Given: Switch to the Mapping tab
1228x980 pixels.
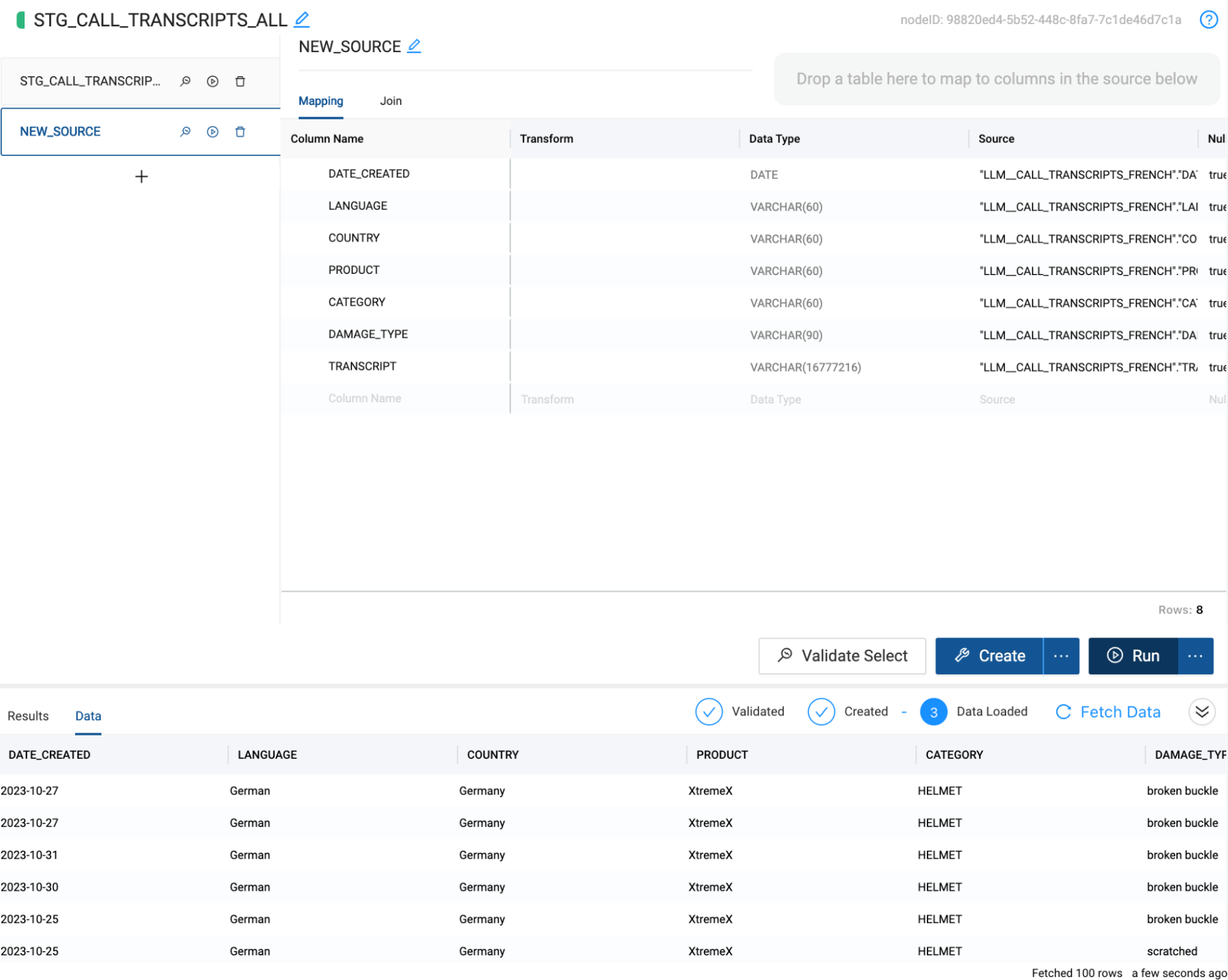Looking at the screenshot, I should click(x=321, y=101).
